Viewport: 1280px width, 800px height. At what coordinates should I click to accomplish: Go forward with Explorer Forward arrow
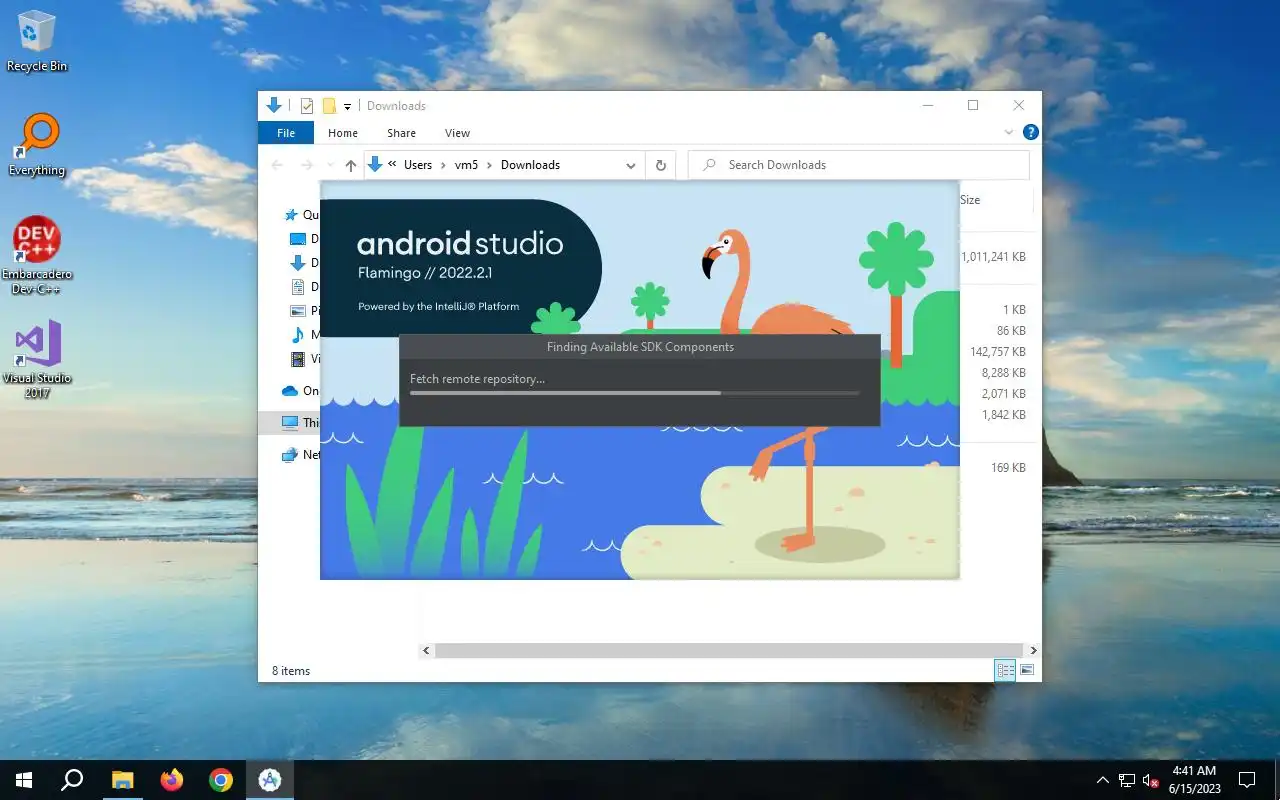click(307, 165)
